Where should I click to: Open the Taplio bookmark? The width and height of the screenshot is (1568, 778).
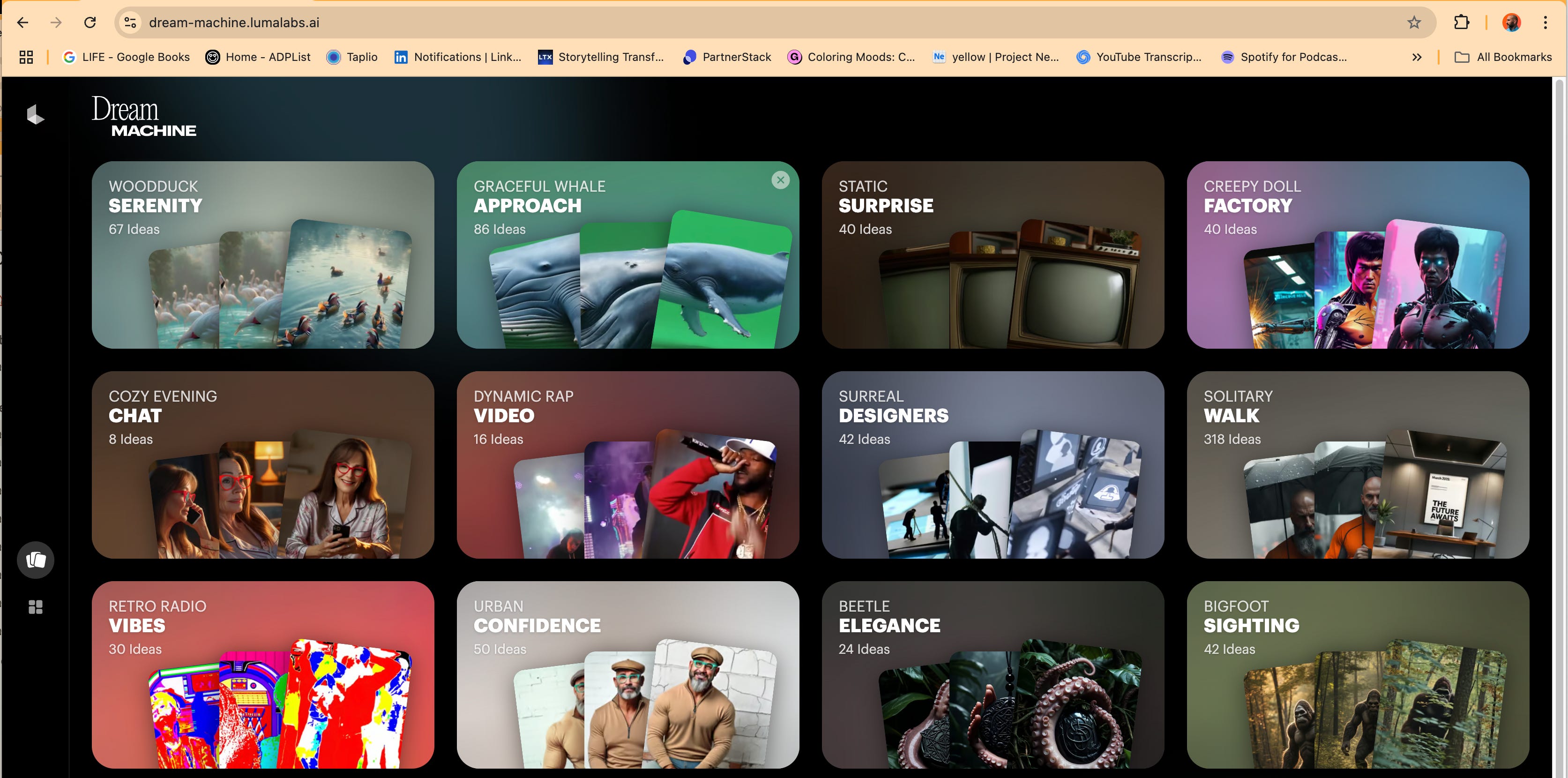pyautogui.click(x=352, y=57)
